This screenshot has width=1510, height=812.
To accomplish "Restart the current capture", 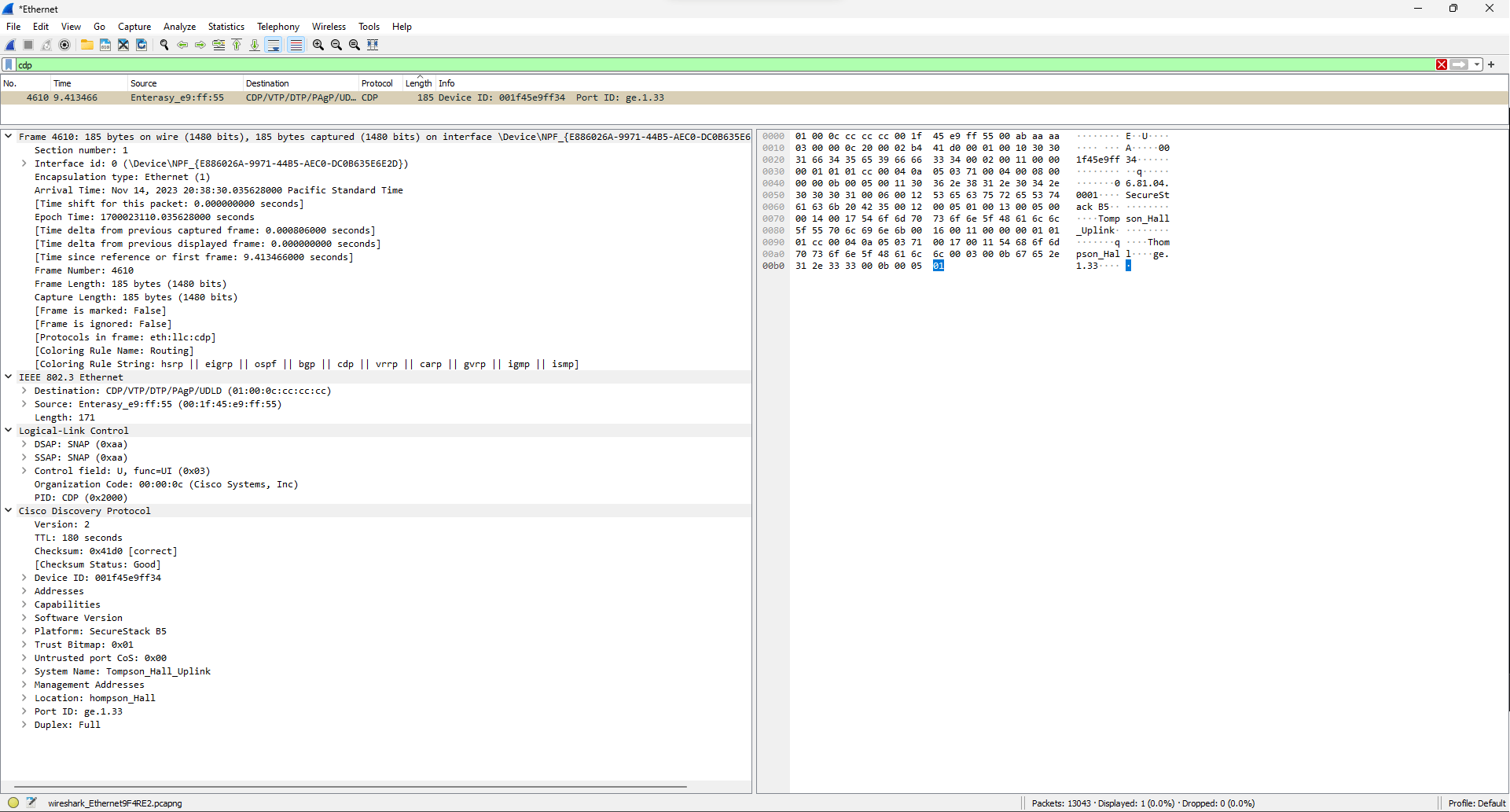I will click(x=46, y=45).
